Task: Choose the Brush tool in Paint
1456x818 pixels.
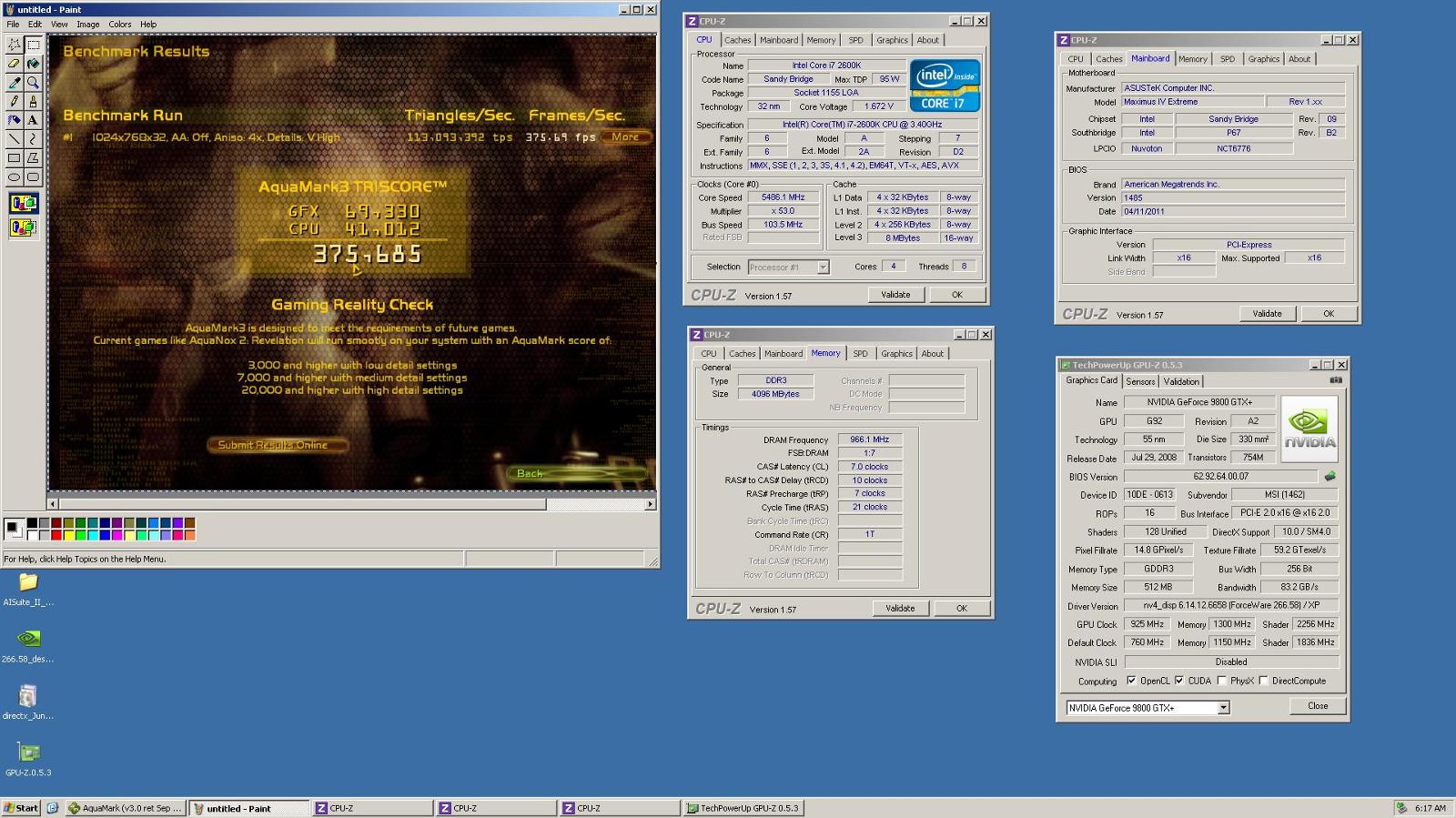Action: (33, 101)
